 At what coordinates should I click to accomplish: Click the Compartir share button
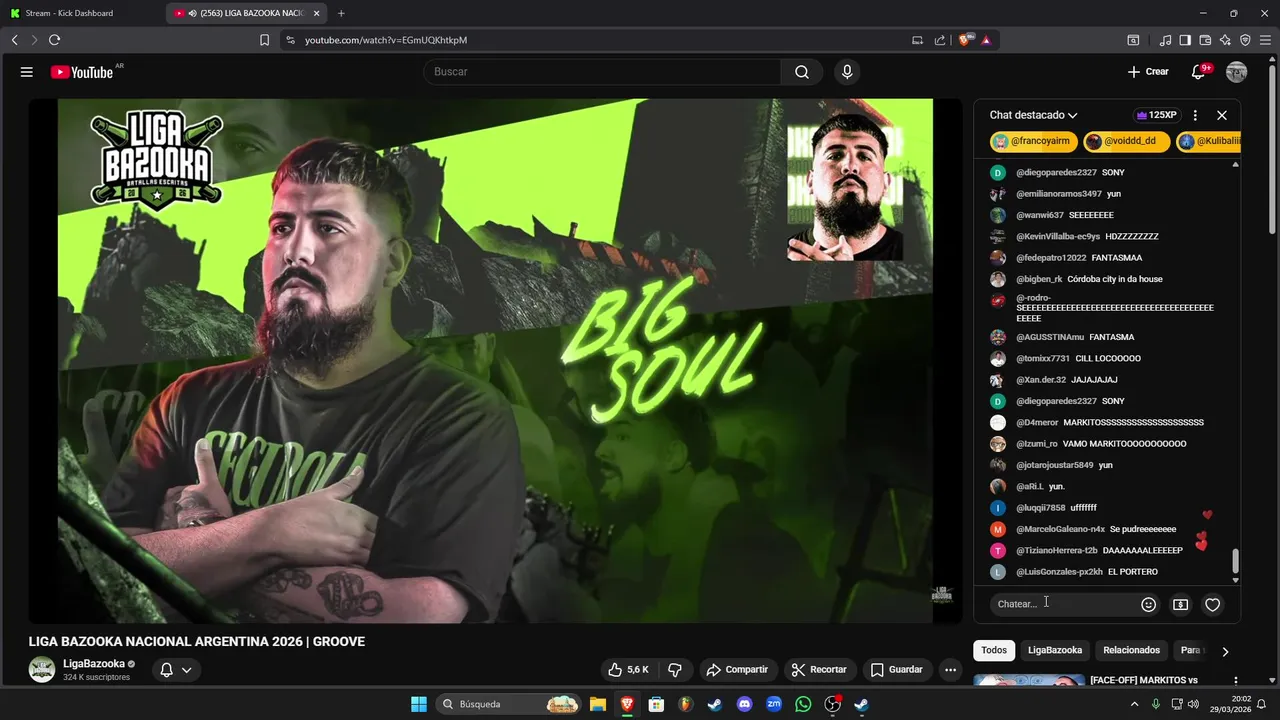pos(737,670)
